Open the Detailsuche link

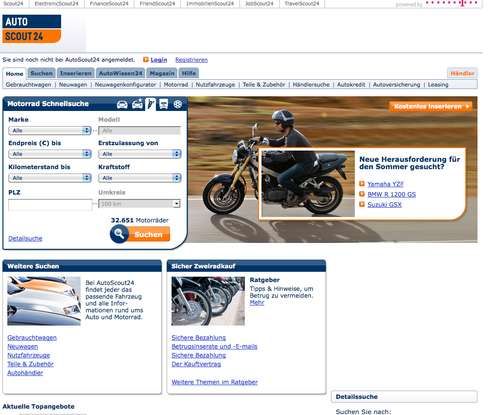click(x=25, y=238)
